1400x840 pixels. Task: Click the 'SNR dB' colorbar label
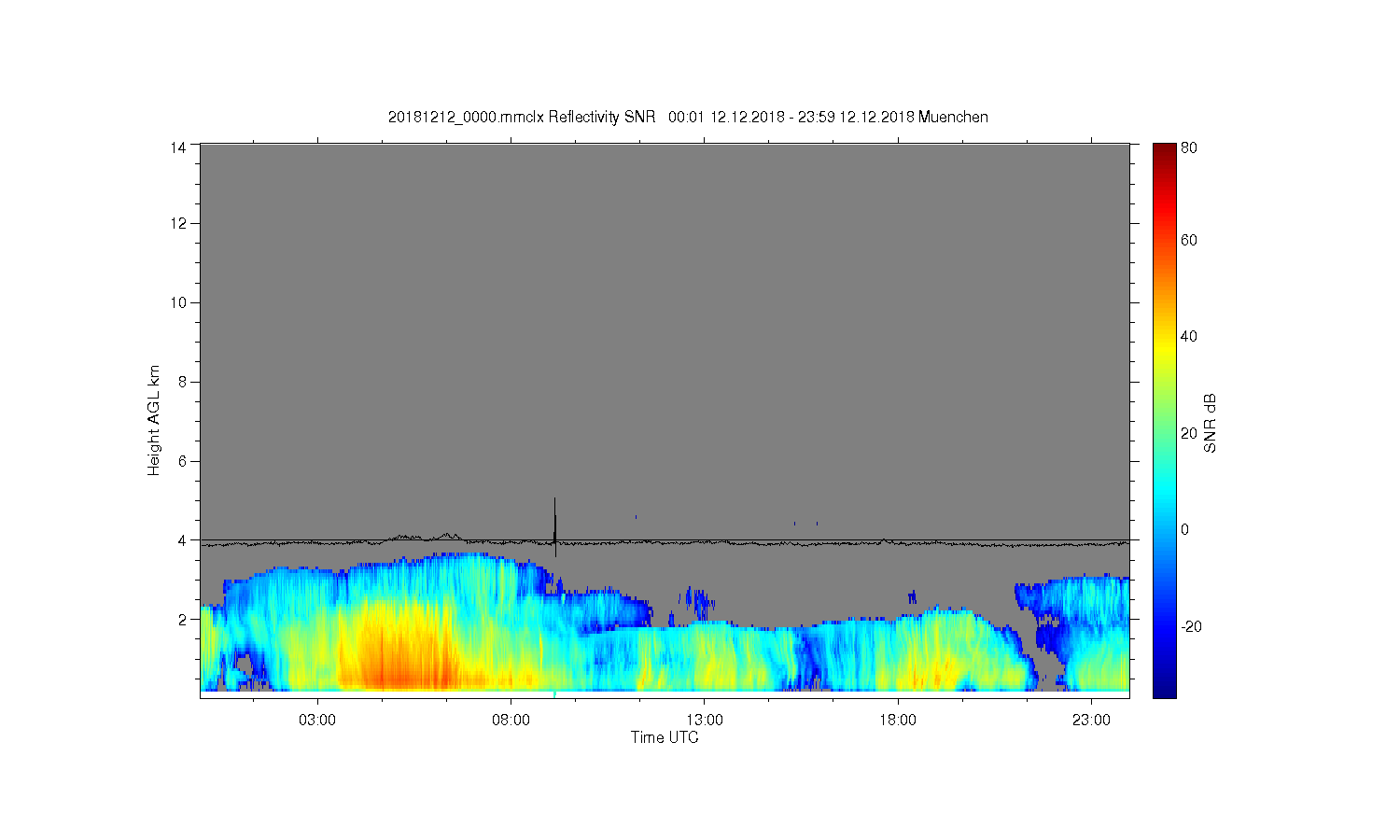click(x=1210, y=423)
